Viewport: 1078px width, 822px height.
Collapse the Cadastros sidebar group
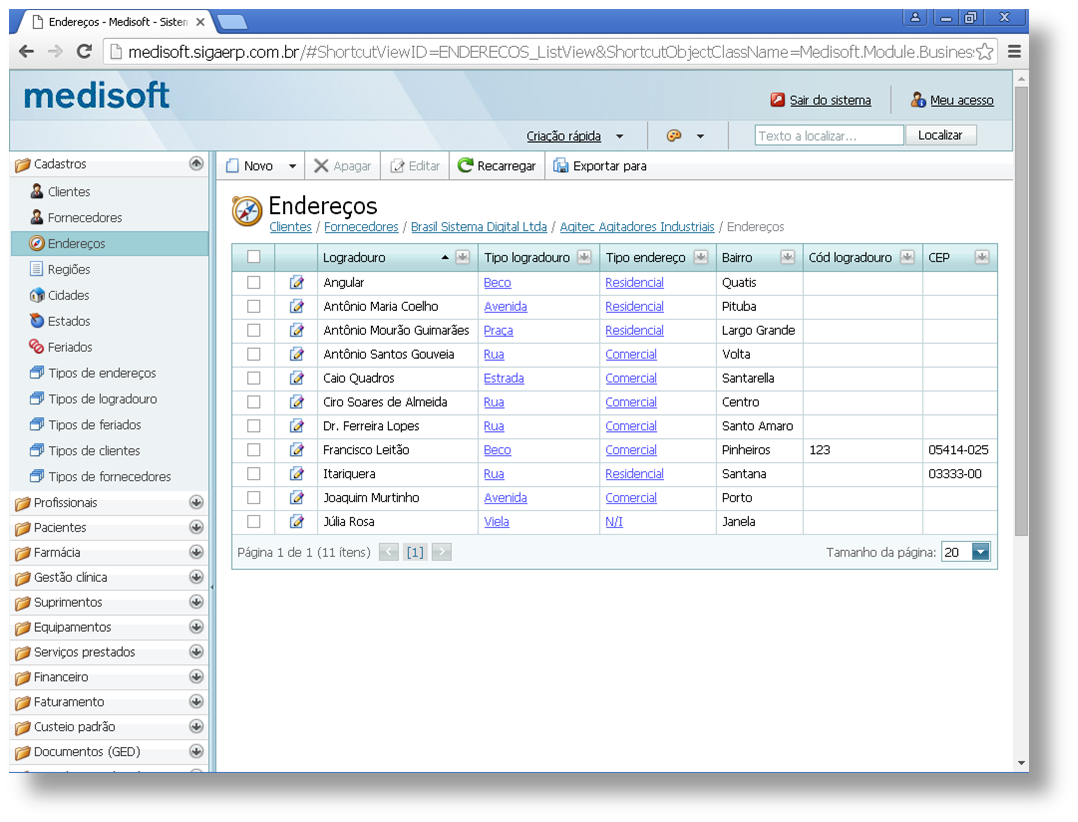[x=196, y=164]
